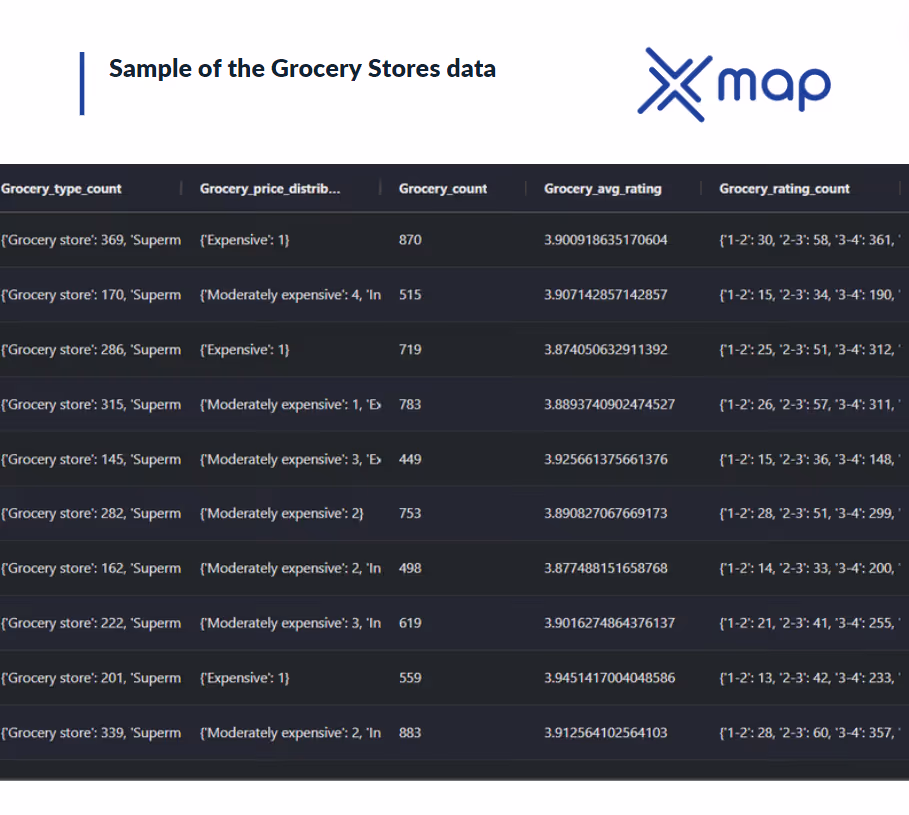Select average rating 3.877488151658768
The height and width of the screenshot is (815, 909).
(x=606, y=568)
